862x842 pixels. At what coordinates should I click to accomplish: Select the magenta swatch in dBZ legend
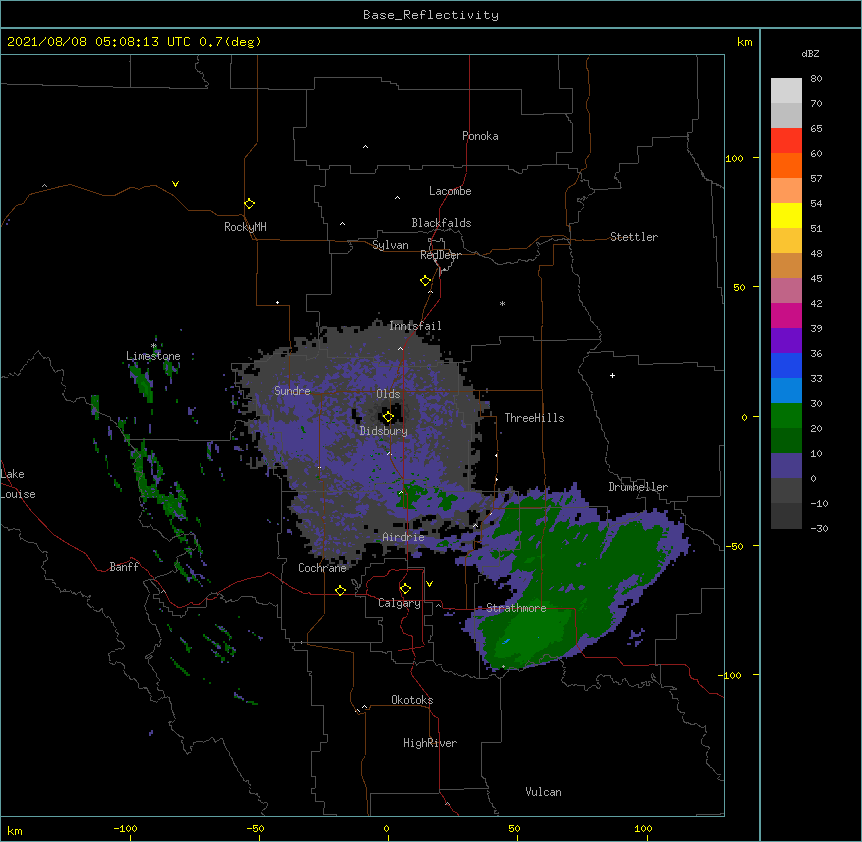786,315
